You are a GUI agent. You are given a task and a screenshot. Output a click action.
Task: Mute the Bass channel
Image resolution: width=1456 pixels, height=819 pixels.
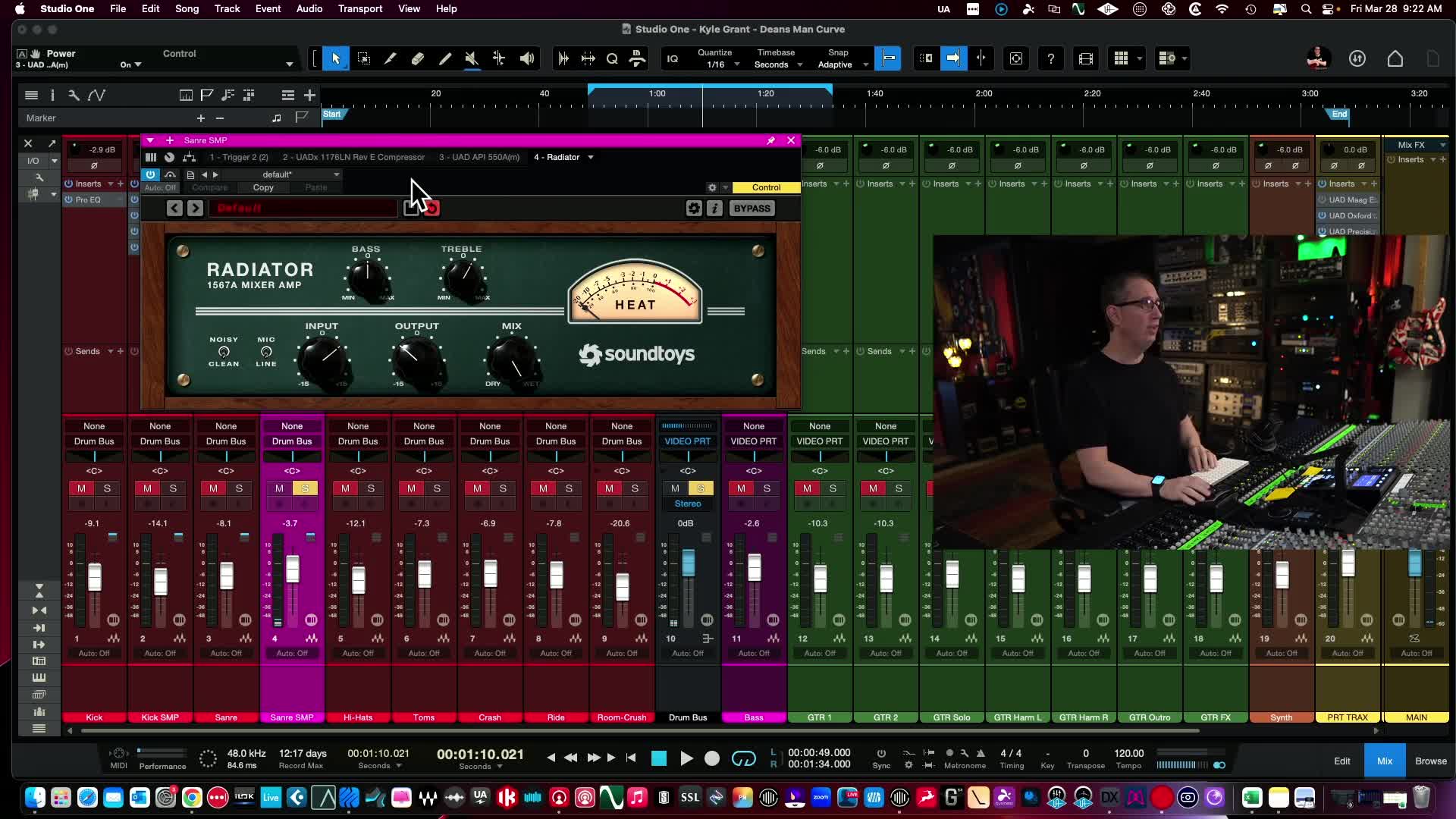(x=741, y=488)
